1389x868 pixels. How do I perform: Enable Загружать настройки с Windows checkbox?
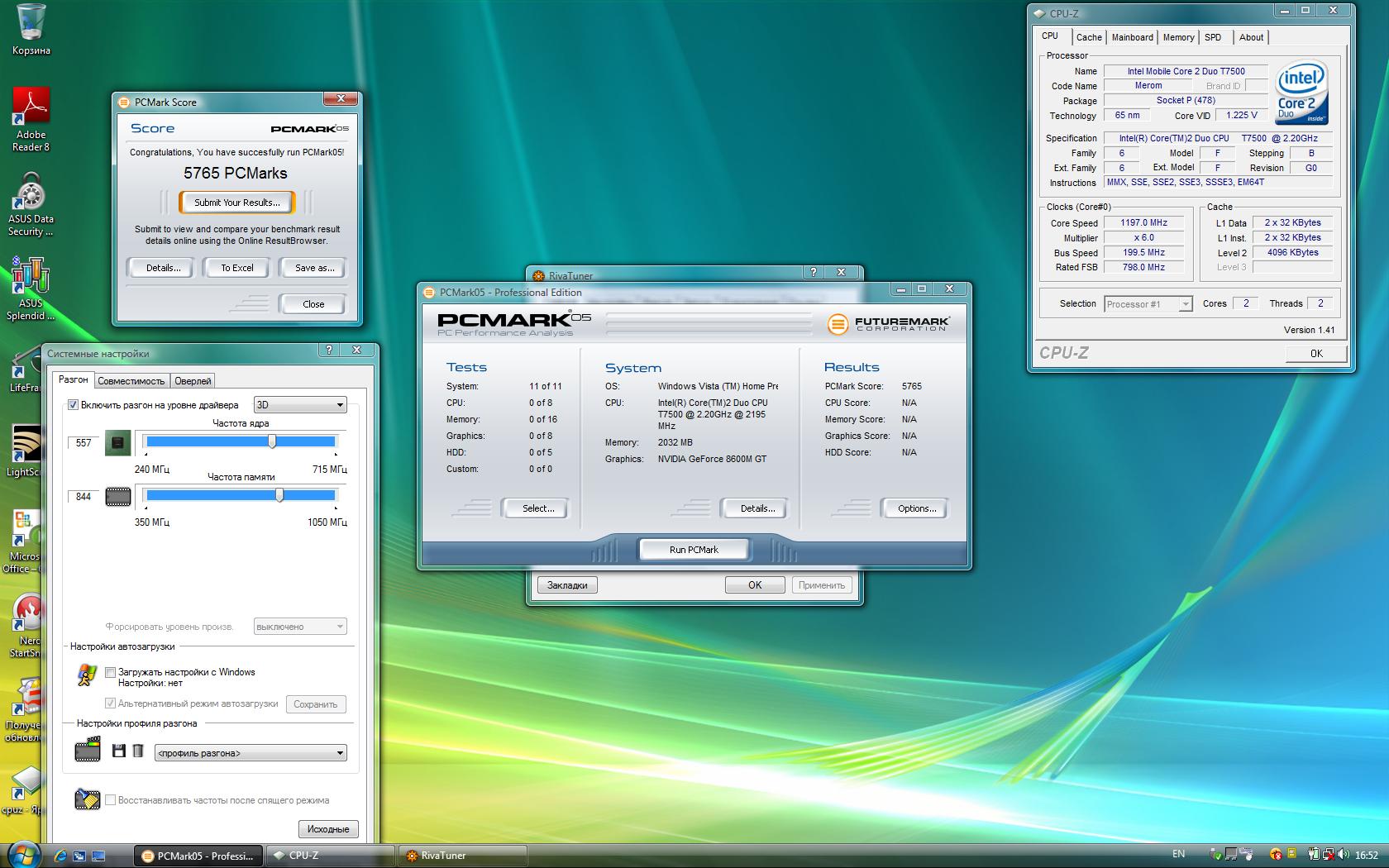point(110,672)
